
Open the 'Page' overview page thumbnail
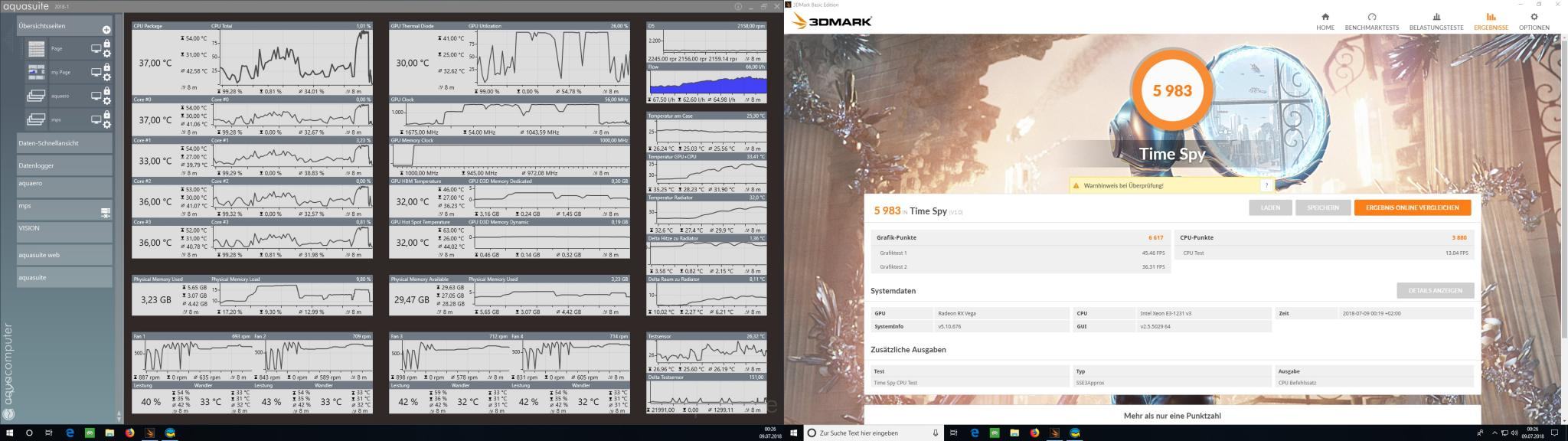(x=36, y=49)
